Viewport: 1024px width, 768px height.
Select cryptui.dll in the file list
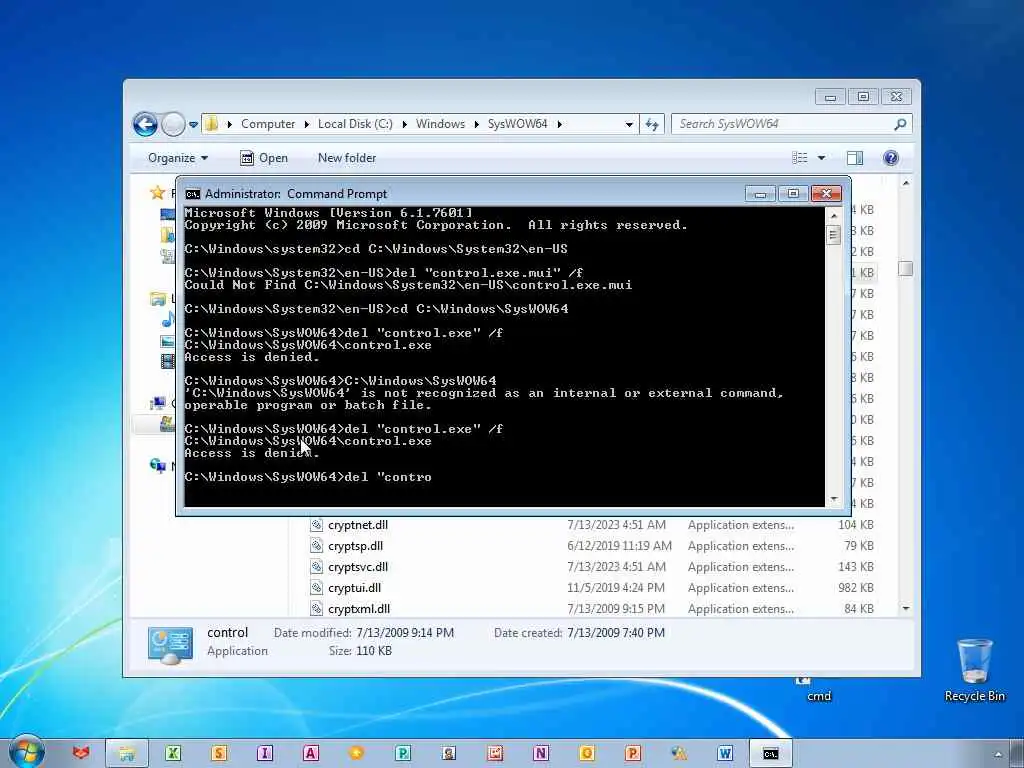pos(355,588)
